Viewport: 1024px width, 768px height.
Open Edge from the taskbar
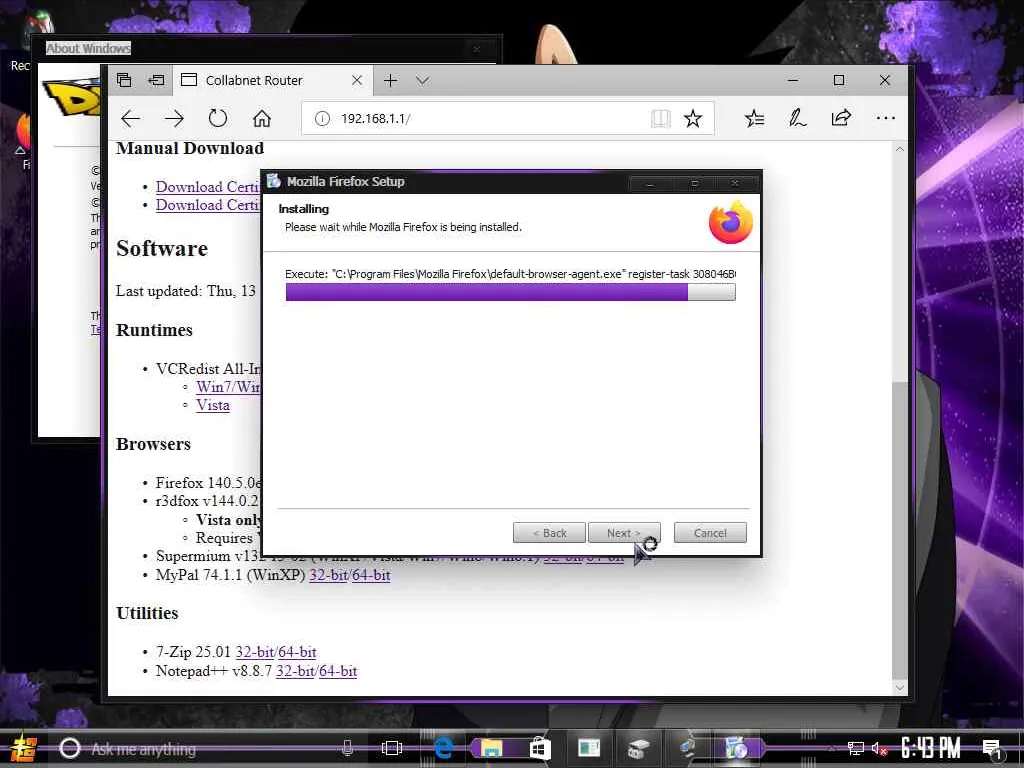pos(443,748)
